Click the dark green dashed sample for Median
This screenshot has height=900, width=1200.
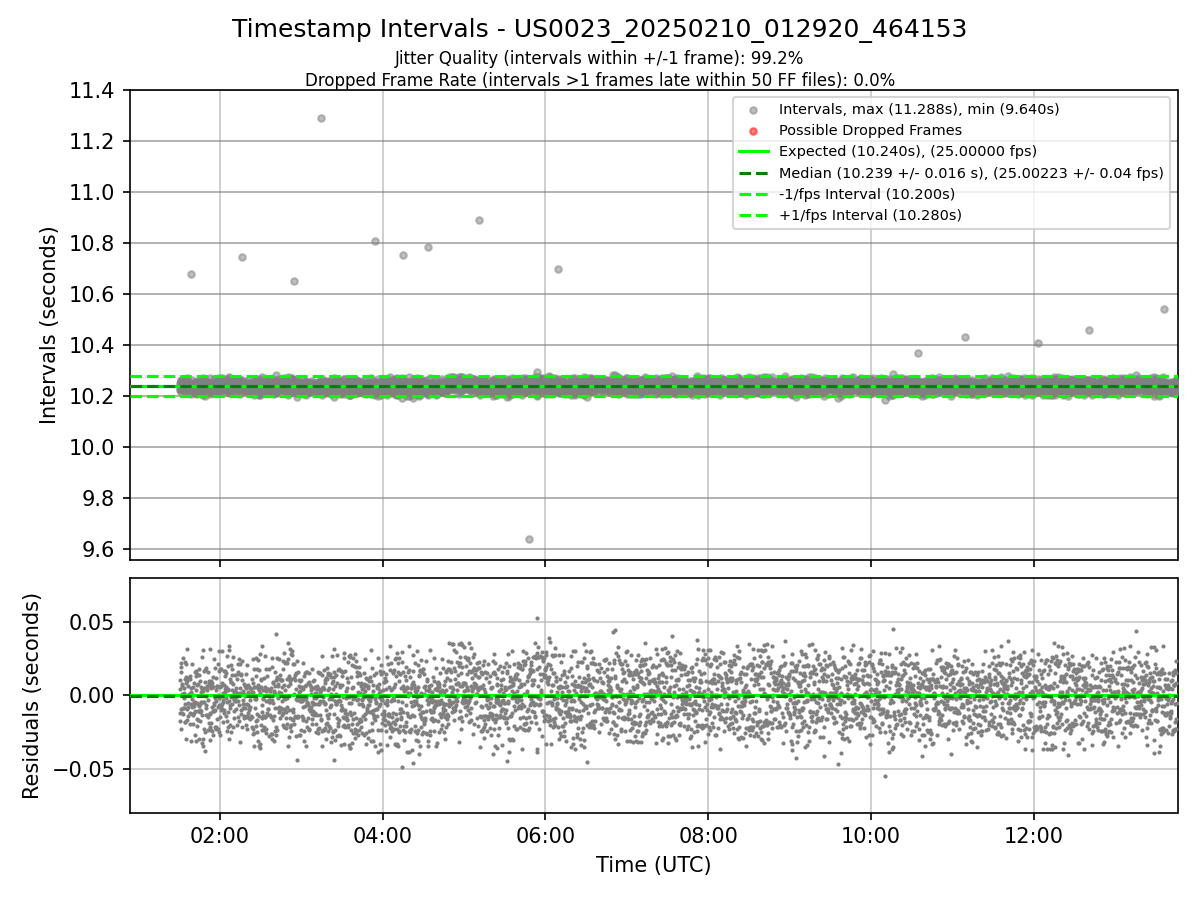point(754,173)
